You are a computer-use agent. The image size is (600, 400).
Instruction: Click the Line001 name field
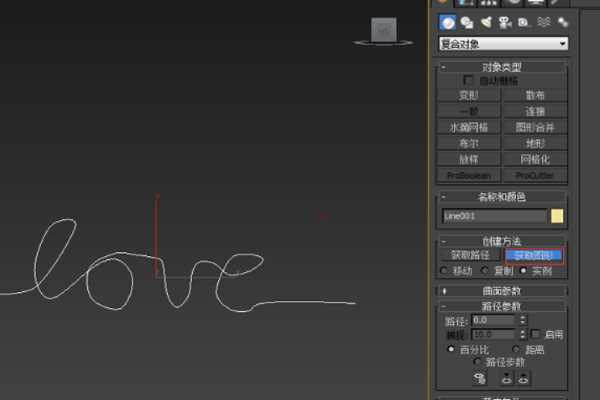pos(494,216)
